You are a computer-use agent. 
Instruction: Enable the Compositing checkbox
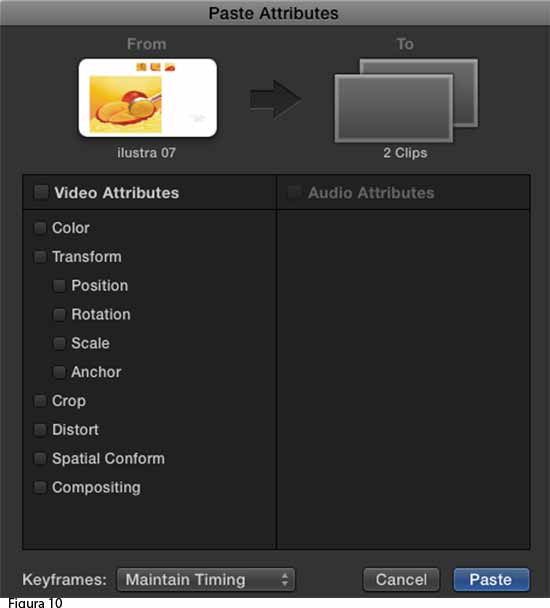(x=40, y=487)
